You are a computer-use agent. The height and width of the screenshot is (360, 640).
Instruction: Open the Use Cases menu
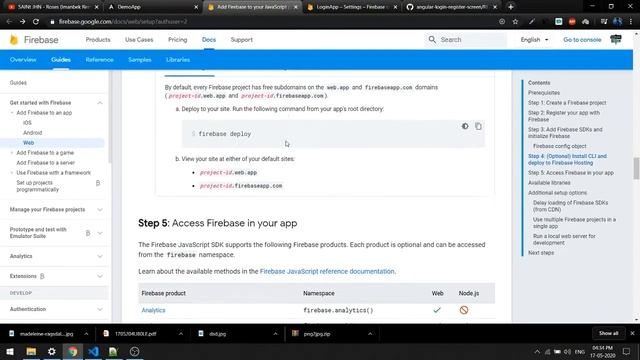click(139, 40)
